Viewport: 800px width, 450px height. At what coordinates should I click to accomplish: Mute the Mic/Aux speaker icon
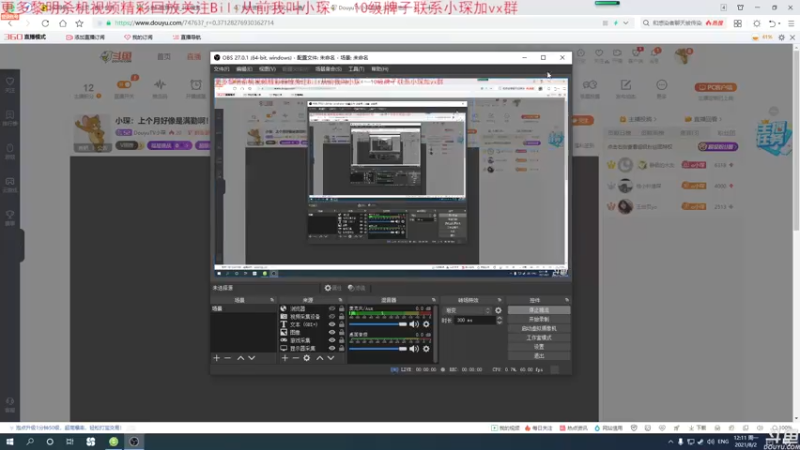[x=414, y=324]
